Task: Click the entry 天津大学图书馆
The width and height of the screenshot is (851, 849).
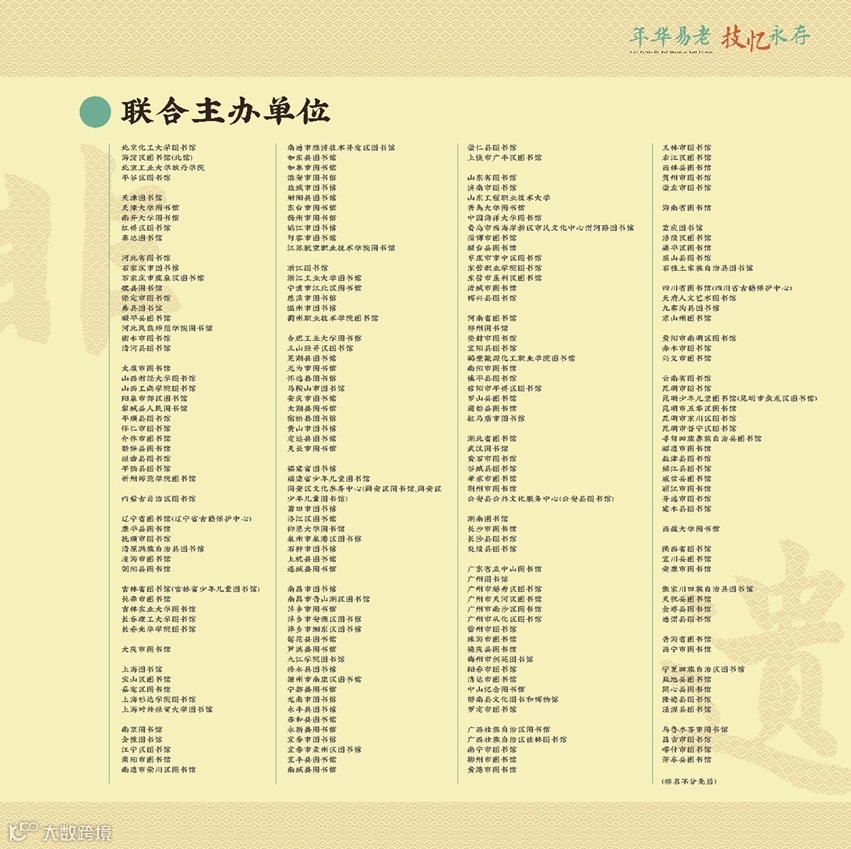Action: 150,208
